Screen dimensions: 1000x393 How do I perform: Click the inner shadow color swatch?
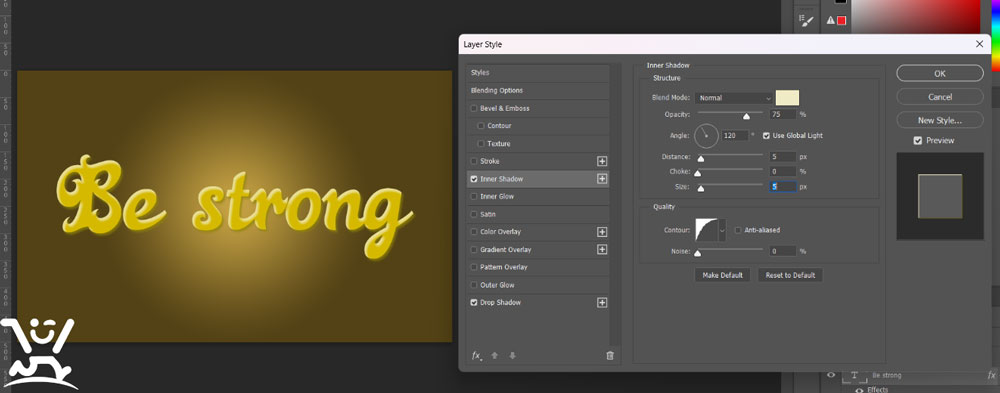[787, 98]
